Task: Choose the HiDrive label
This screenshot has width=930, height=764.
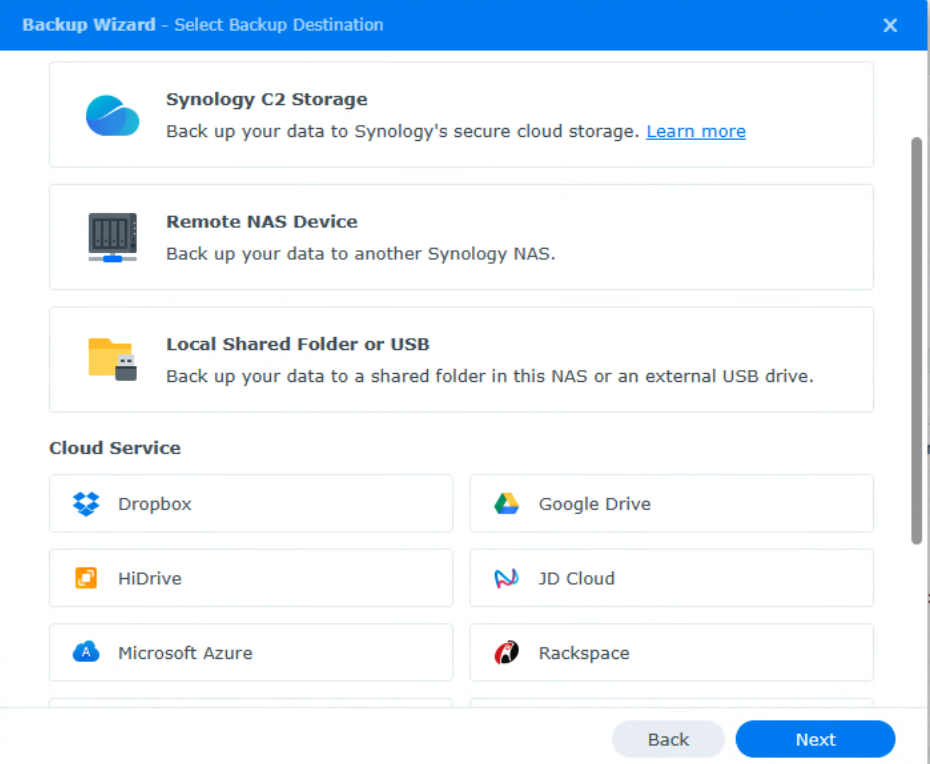Action: (x=149, y=578)
